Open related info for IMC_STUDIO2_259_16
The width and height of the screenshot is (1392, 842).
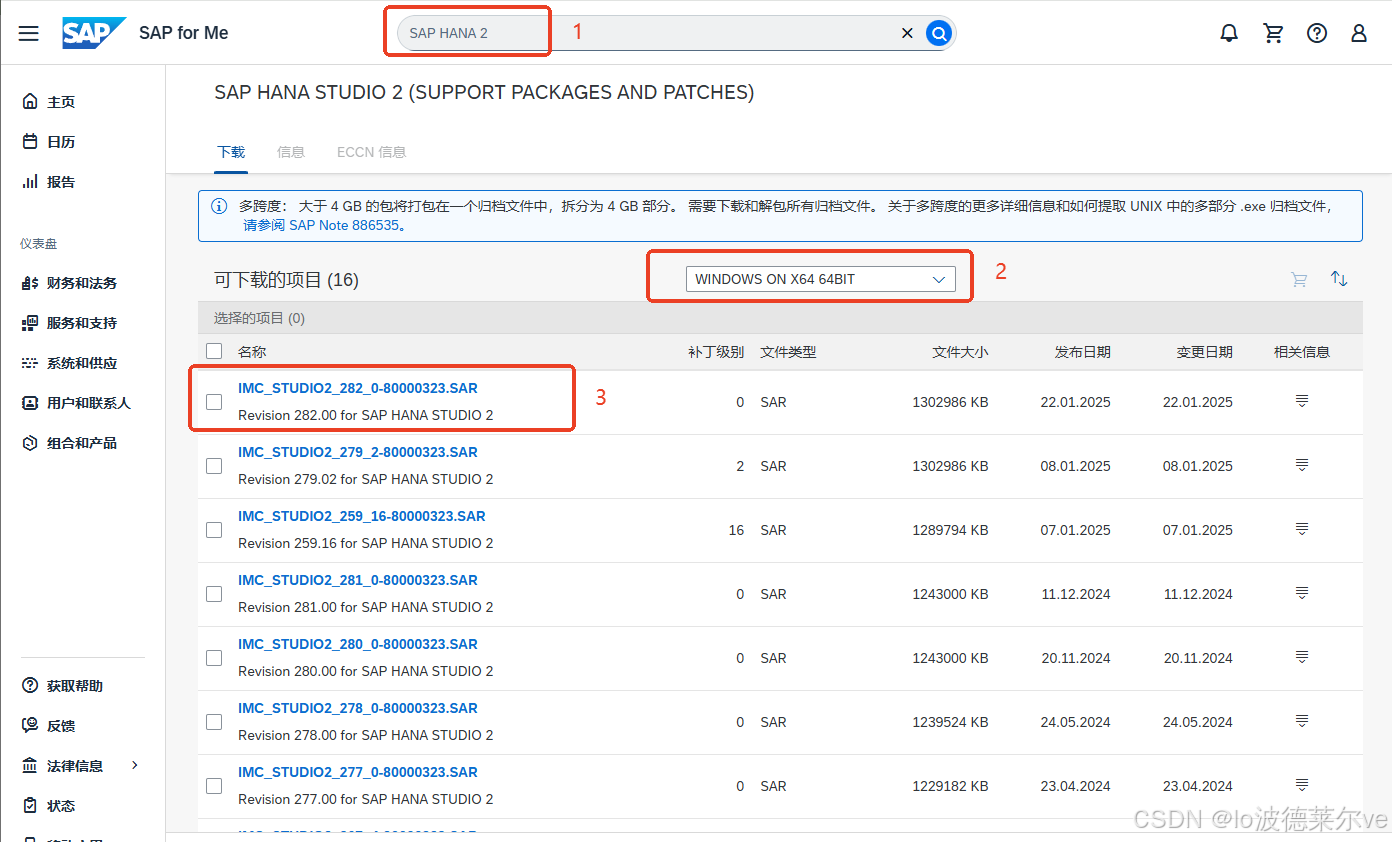pyautogui.click(x=1302, y=529)
